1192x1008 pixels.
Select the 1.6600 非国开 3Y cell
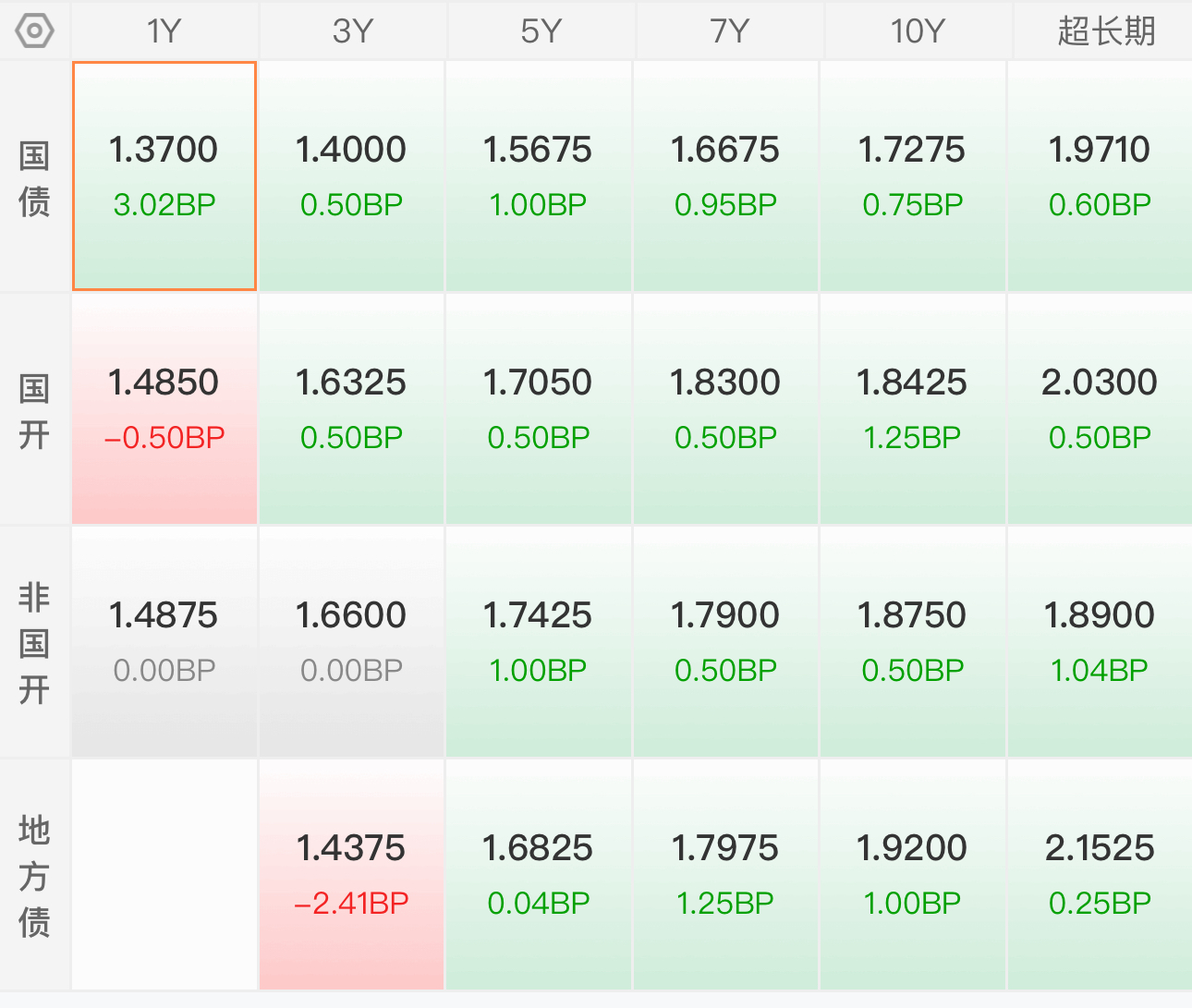point(352,642)
